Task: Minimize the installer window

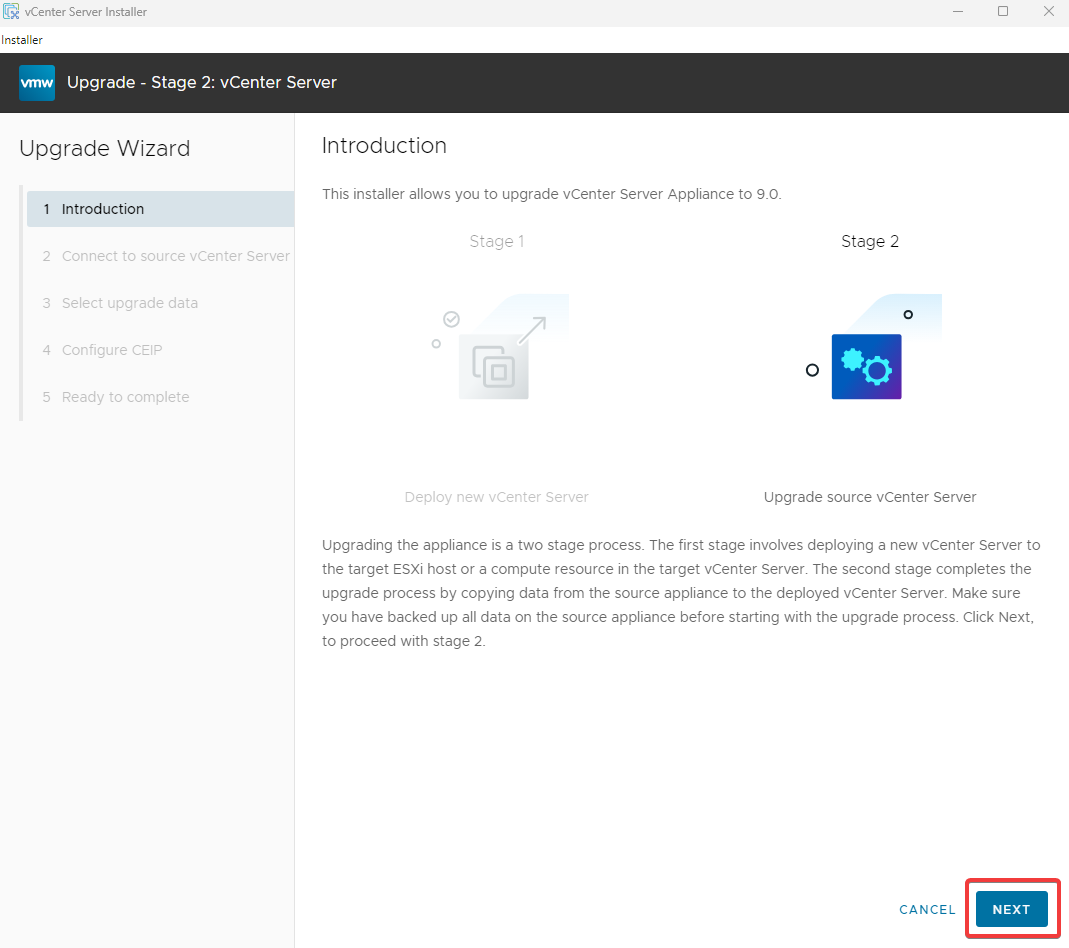Action: (x=958, y=12)
